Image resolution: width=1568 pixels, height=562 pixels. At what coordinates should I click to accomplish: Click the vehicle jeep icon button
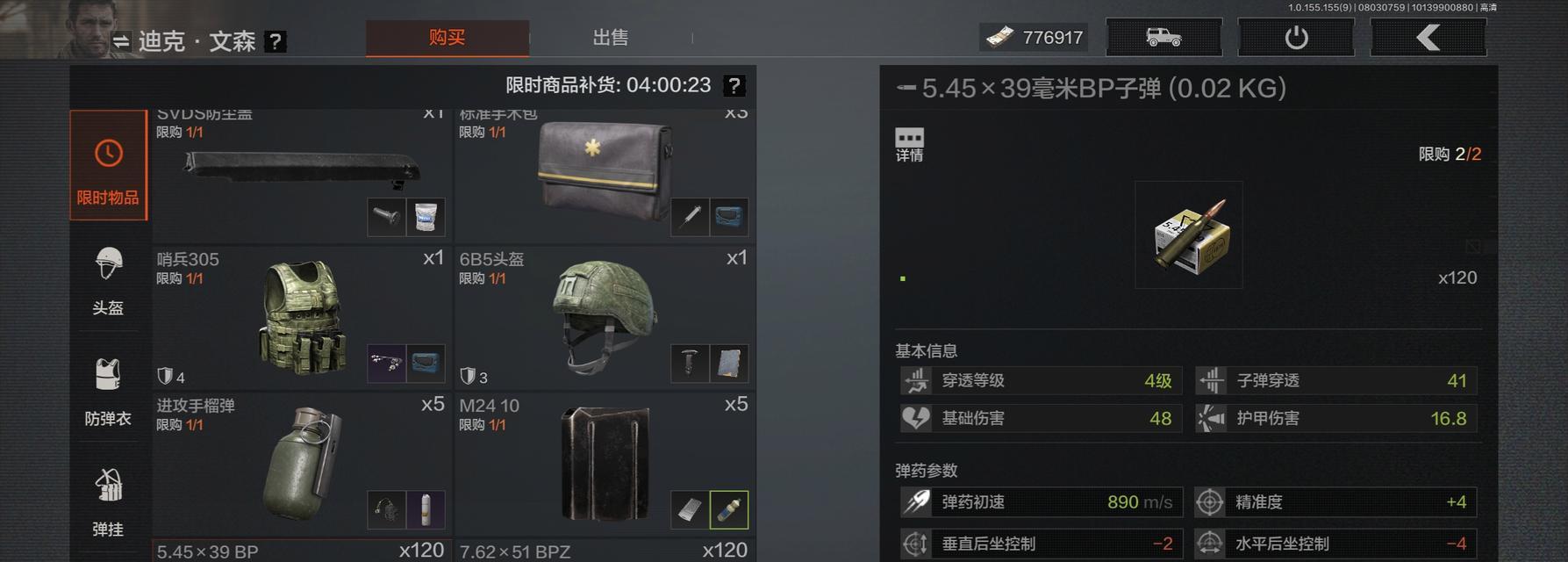1163,38
